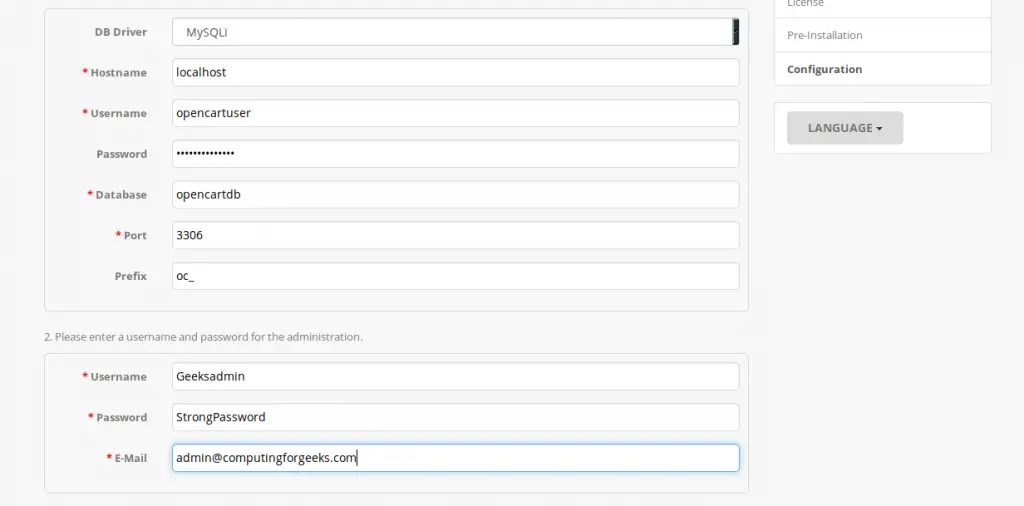Select the Configuration step in sidebar

point(882,69)
